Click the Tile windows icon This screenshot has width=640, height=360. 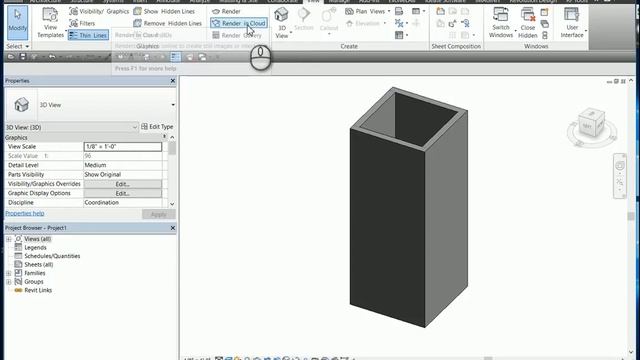(544, 36)
